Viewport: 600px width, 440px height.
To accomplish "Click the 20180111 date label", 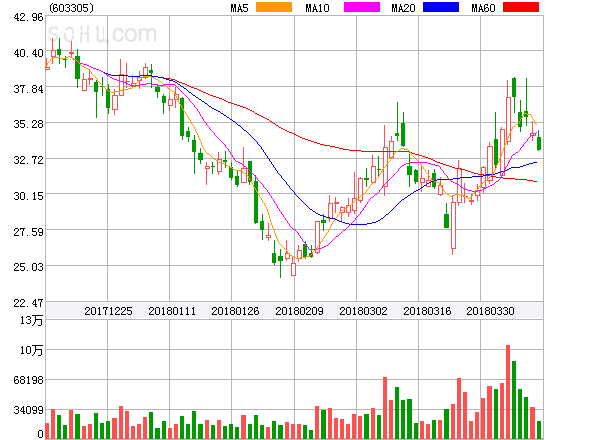I will click(x=172, y=311).
